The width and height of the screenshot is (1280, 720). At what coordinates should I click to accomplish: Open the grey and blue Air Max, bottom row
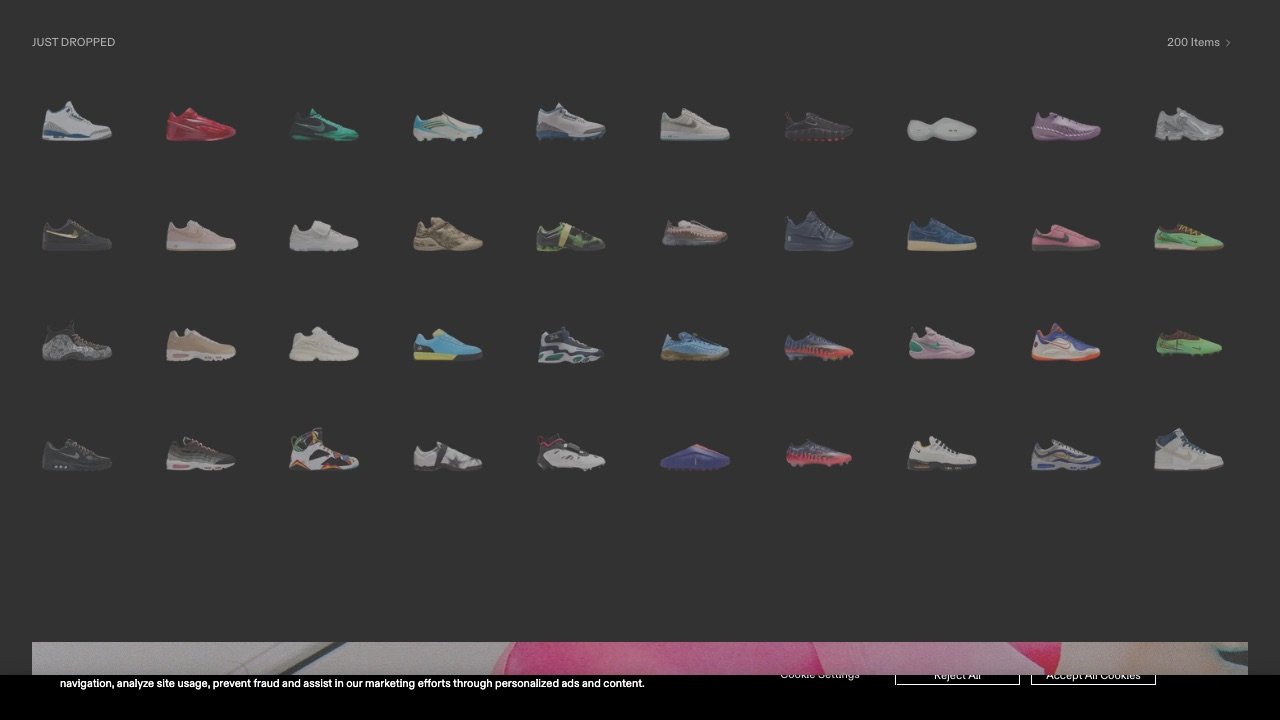[x=1065, y=454]
